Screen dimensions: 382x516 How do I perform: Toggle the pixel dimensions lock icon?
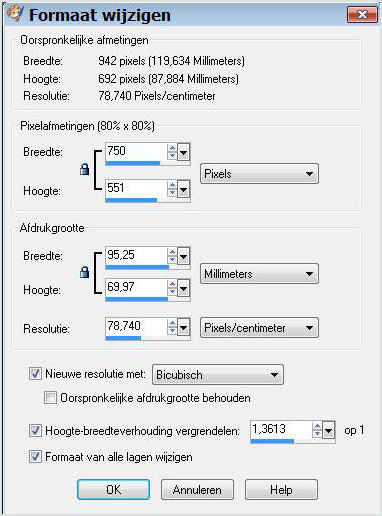point(85,169)
